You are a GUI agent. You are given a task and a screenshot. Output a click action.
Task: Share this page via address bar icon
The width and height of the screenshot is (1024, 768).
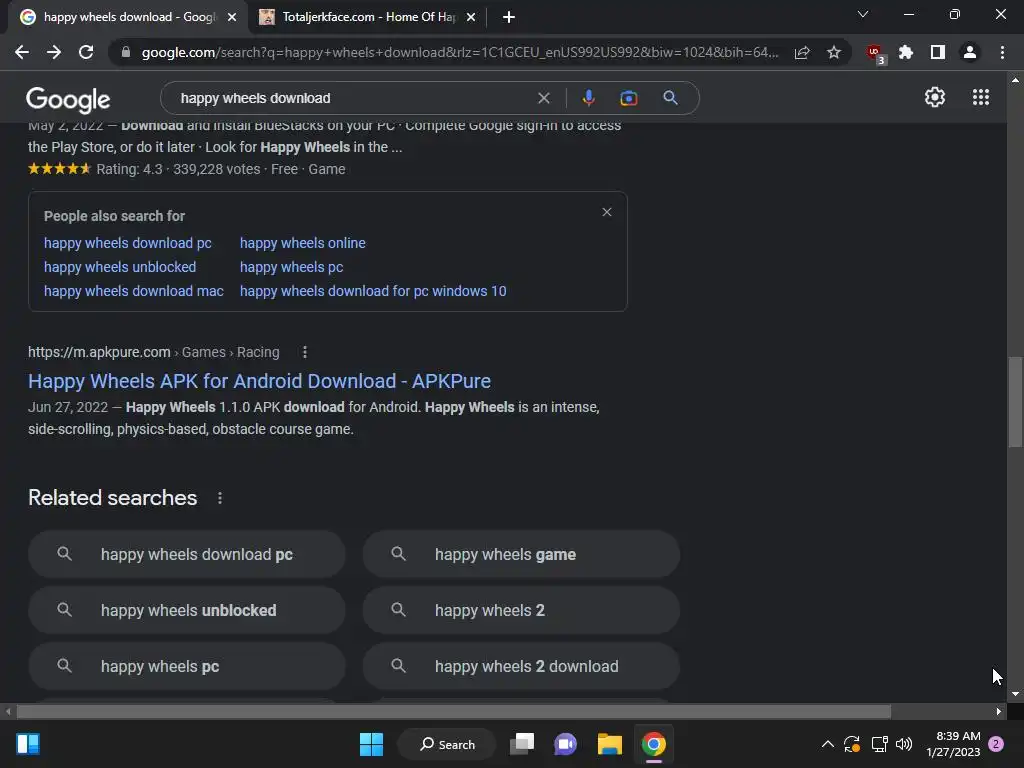802,52
